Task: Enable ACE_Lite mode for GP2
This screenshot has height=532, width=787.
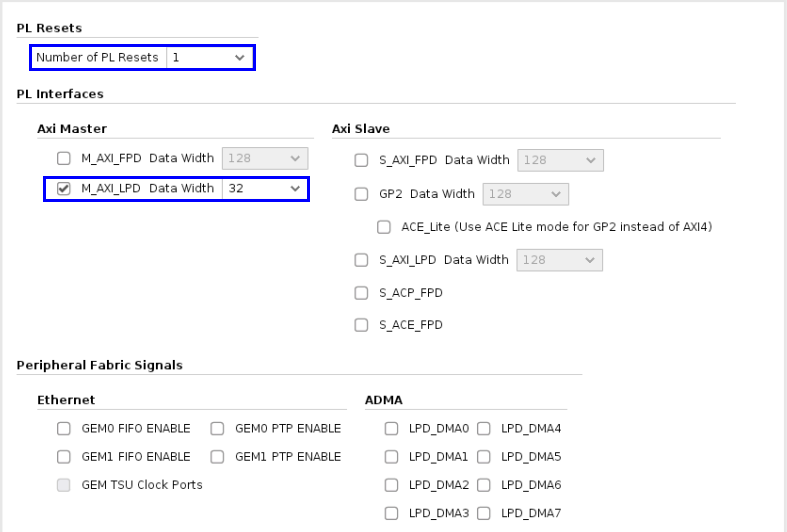Action: 384,227
